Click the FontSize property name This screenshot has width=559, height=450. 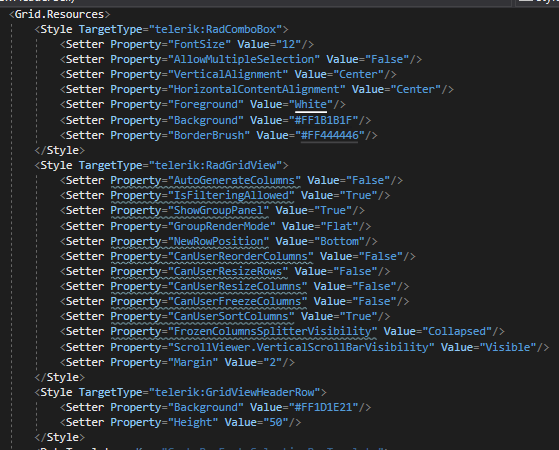tap(199, 44)
